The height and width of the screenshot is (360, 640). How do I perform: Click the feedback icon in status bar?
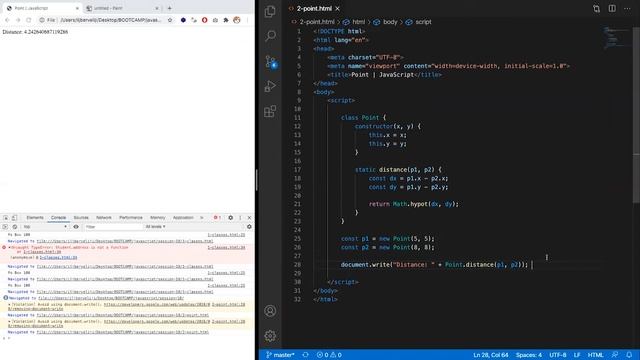click(615, 355)
